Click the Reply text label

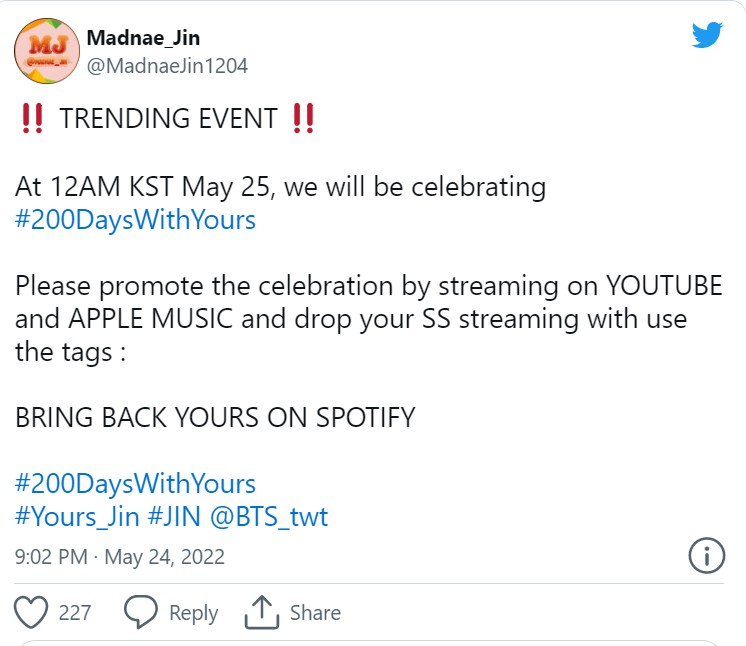pyautogui.click(x=194, y=613)
